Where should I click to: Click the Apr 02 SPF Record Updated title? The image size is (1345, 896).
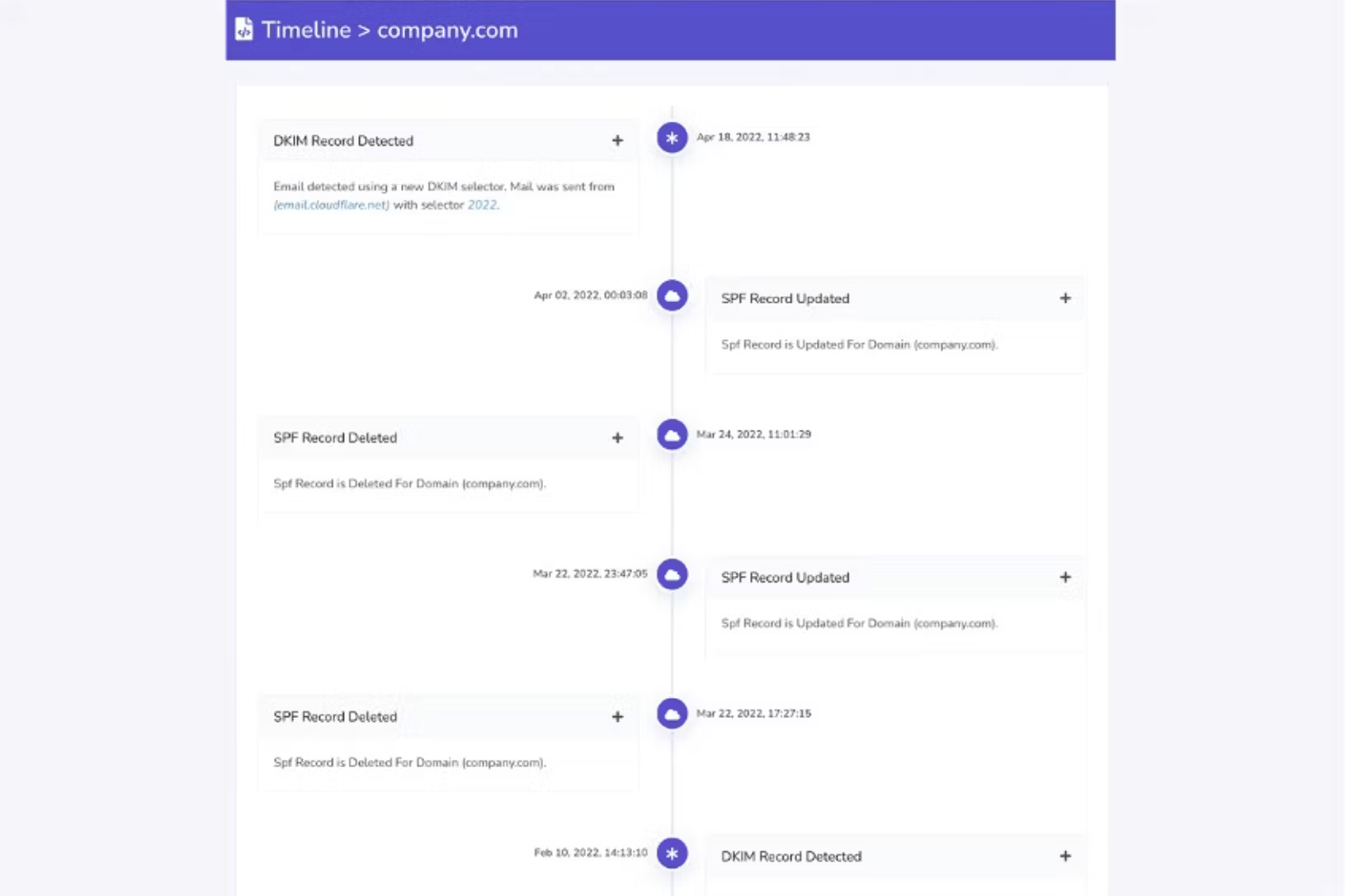(x=785, y=299)
